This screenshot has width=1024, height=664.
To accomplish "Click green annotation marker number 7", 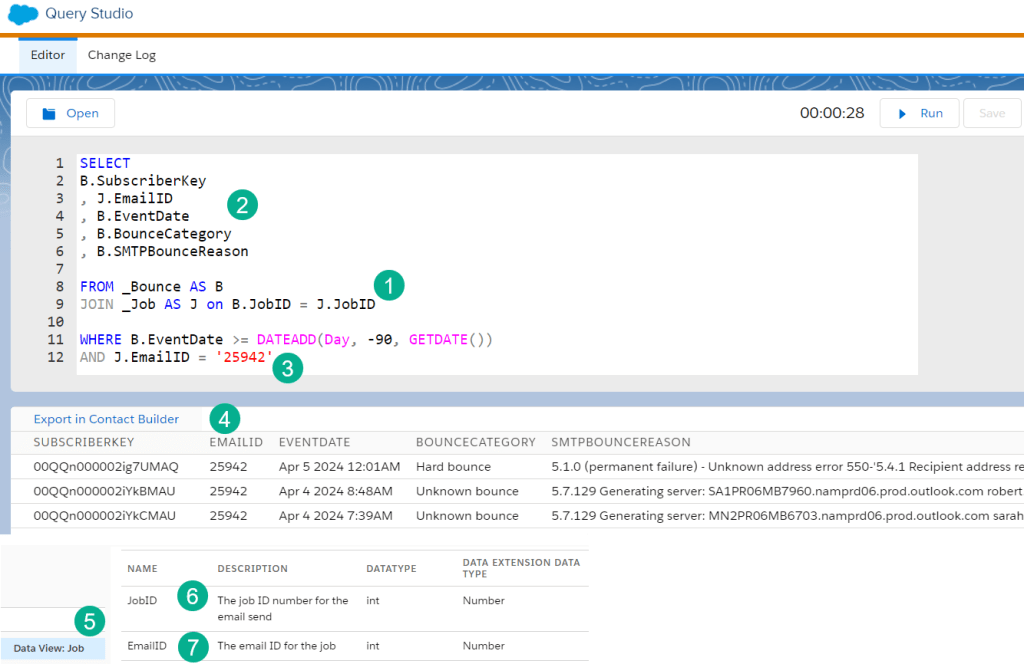I will point(193,646).
